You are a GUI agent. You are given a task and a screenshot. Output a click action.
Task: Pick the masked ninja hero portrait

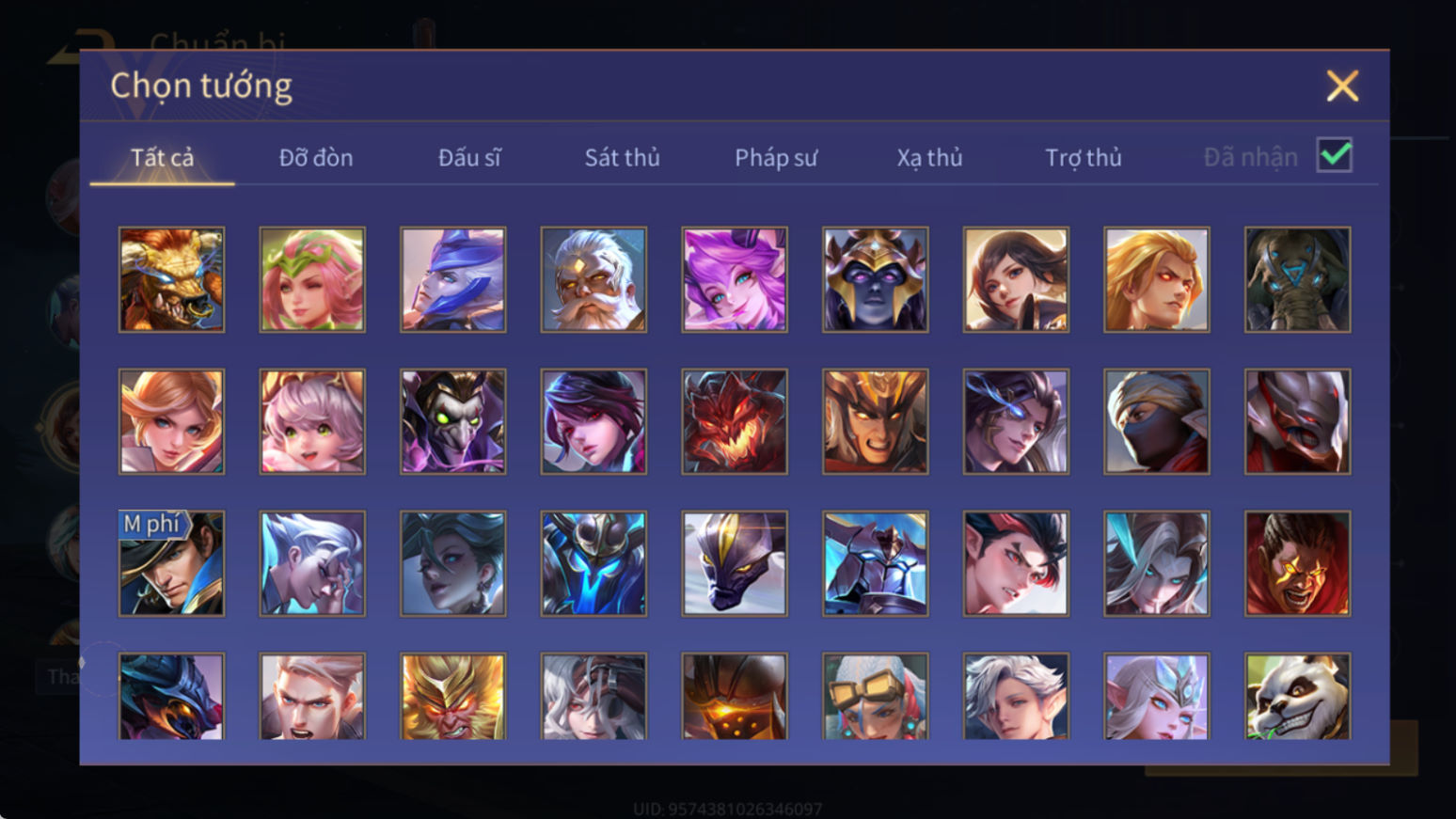tap(1157, 421)
